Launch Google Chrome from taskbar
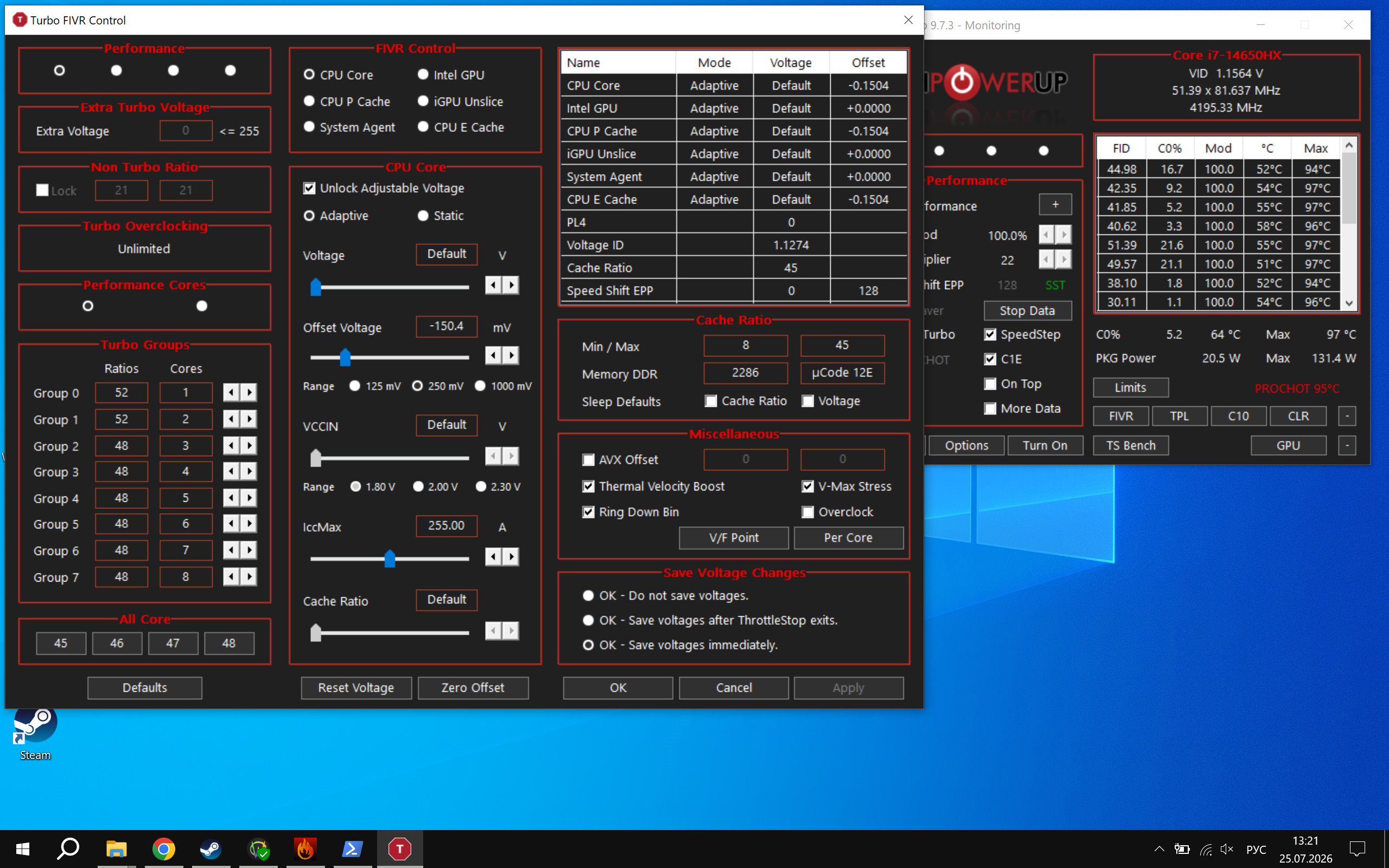 [x=163, y=848]
